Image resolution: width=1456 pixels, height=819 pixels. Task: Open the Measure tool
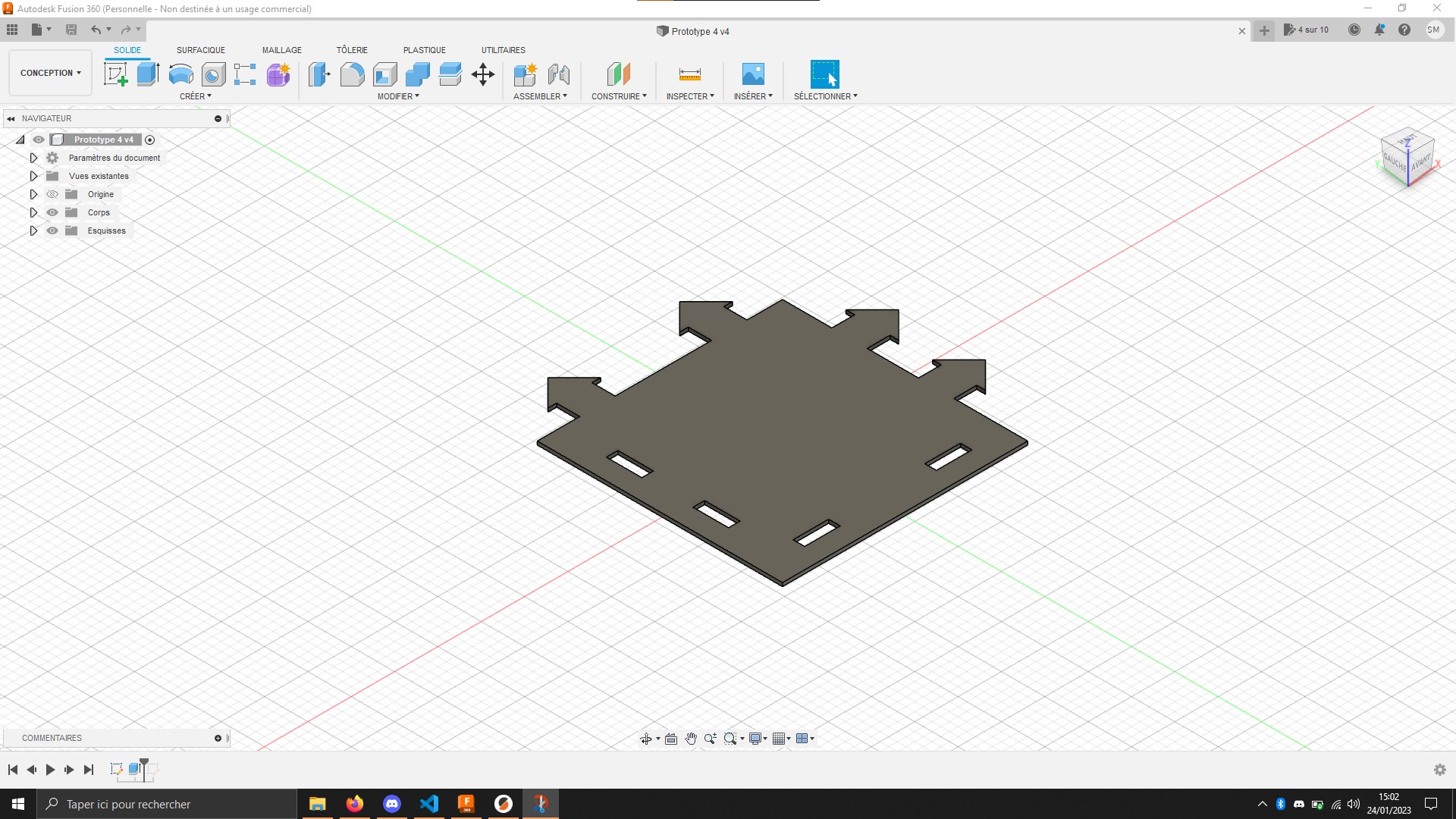(x=690, y=74)
